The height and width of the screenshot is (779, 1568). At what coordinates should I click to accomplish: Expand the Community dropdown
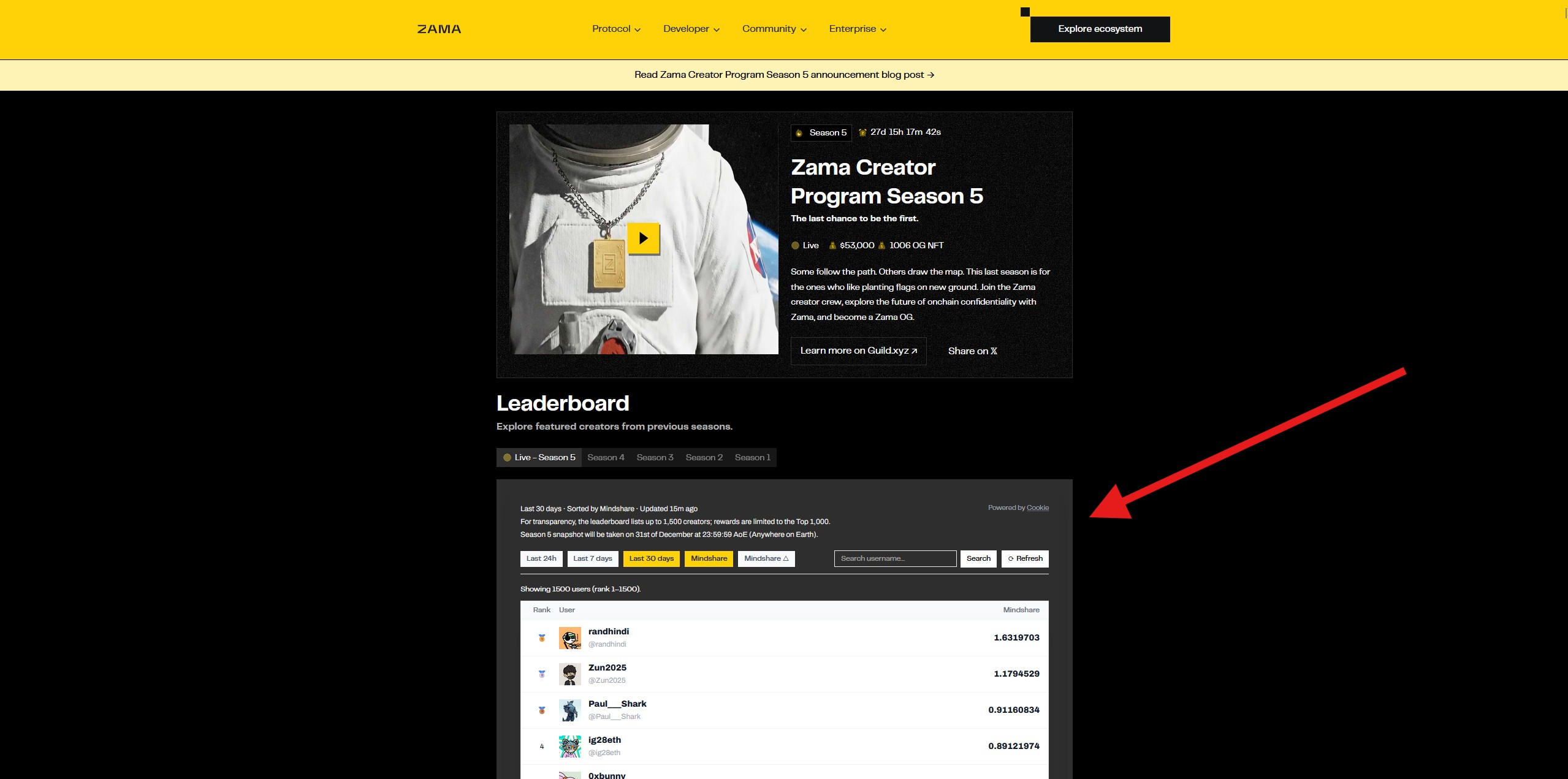(x=774, y=29)
